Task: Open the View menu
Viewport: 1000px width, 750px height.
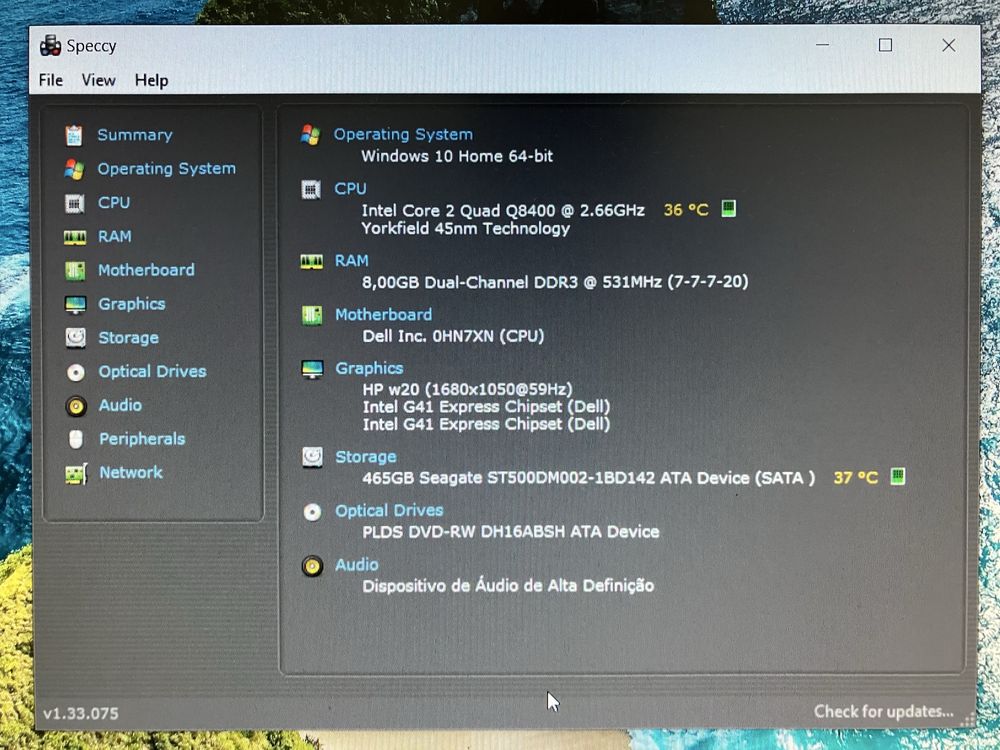Action: (x=98, y=80)
